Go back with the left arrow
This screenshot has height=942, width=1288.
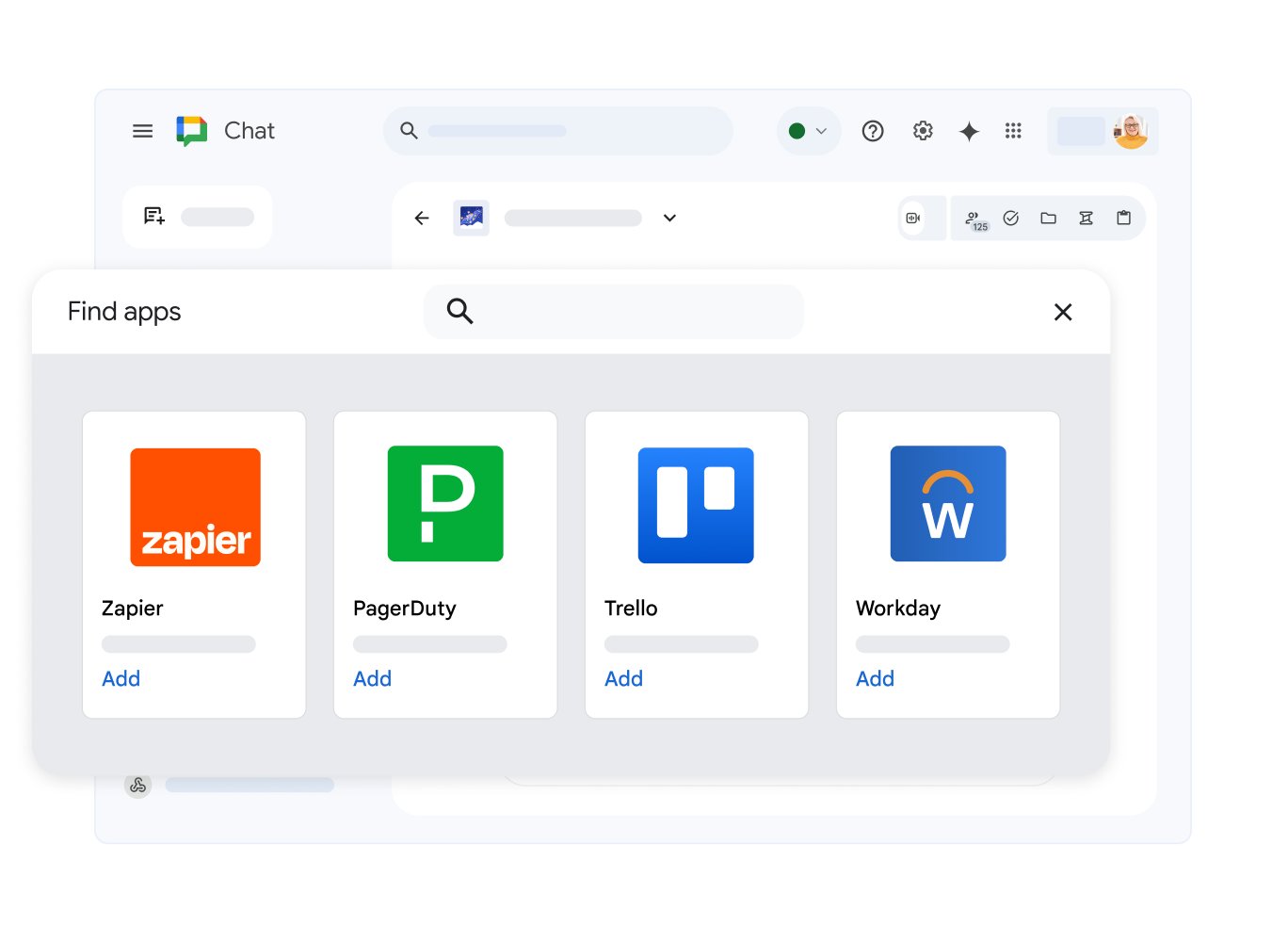422,218
